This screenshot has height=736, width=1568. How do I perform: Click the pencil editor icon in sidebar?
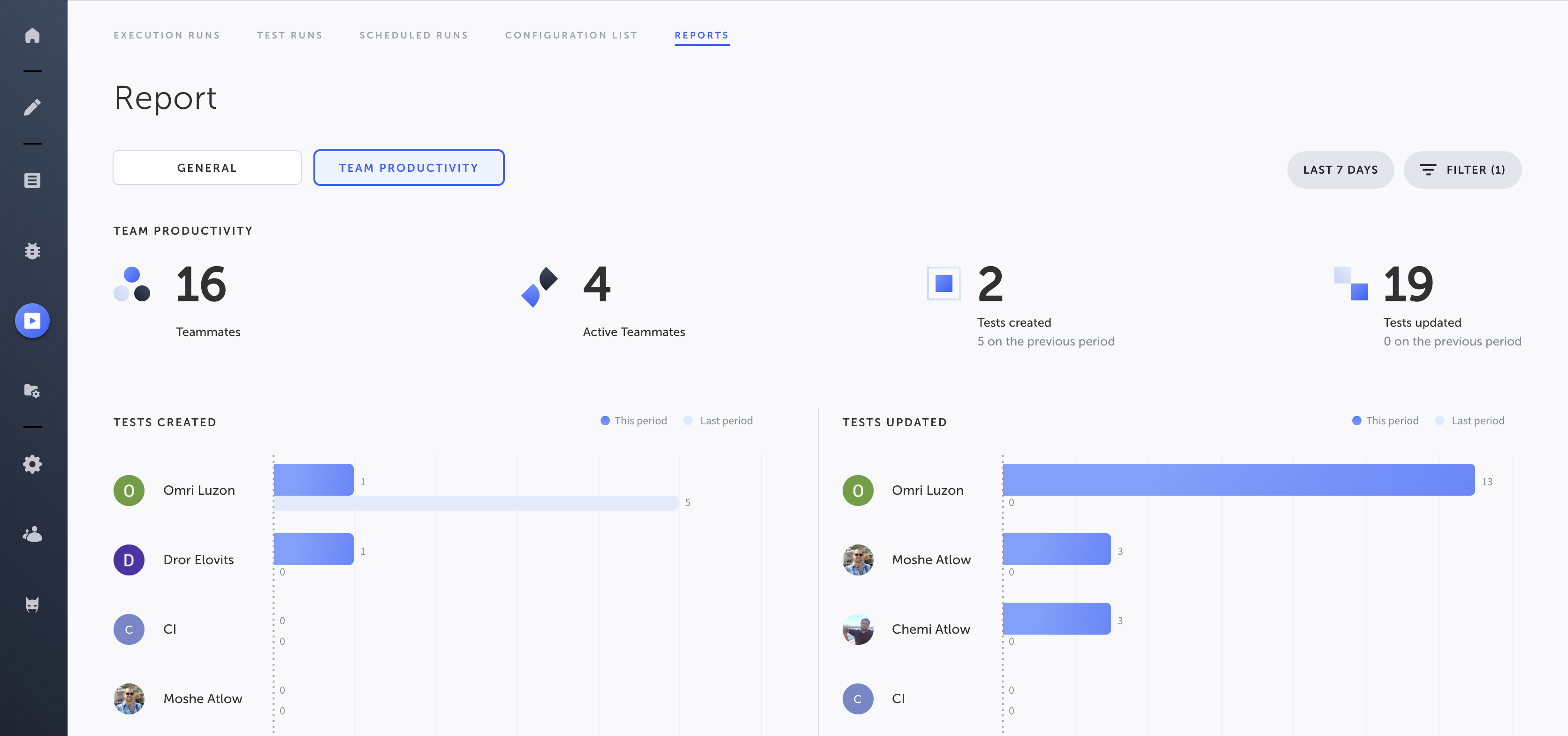pyautogui.click(x=32, y=107)
